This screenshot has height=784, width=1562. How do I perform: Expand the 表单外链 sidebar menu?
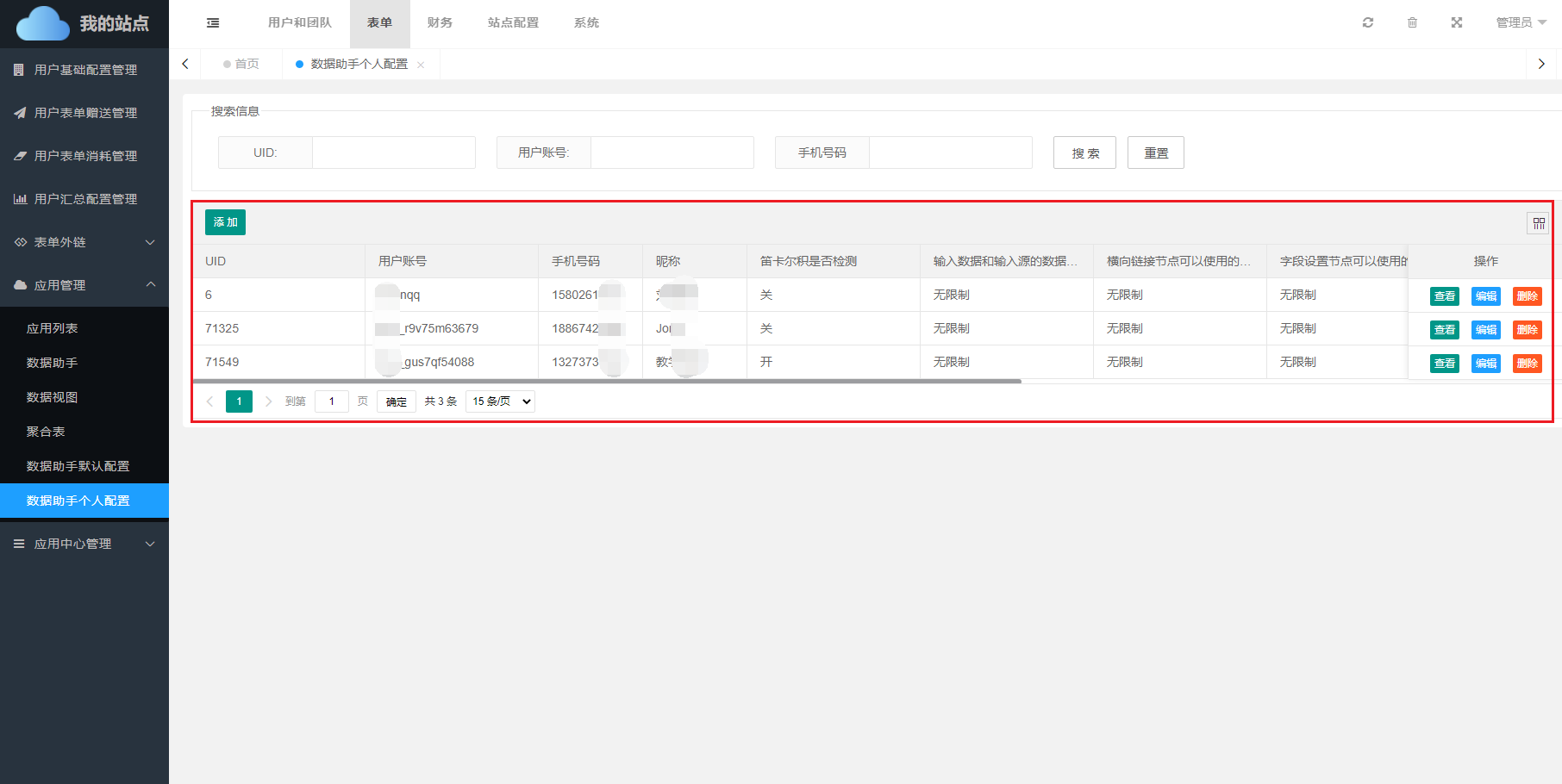point(84,242)
